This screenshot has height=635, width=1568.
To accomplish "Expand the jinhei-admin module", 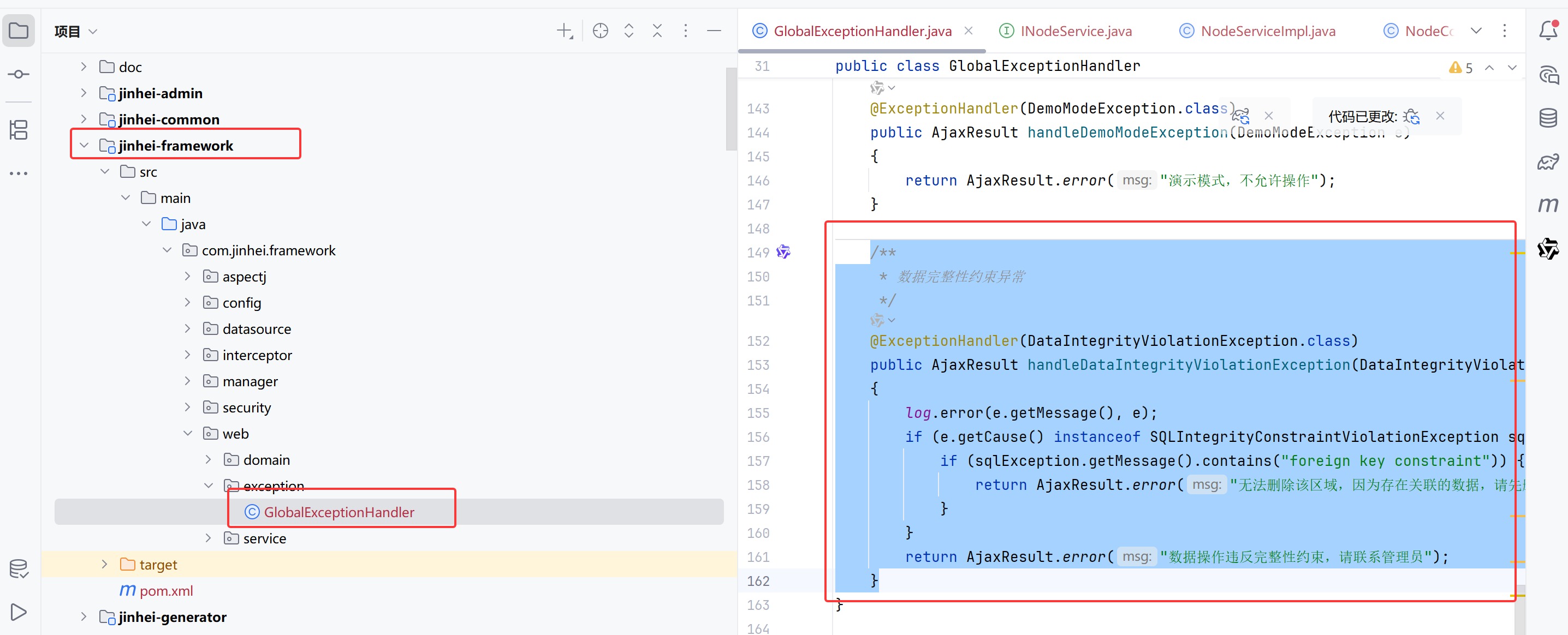I will [84, 93].
